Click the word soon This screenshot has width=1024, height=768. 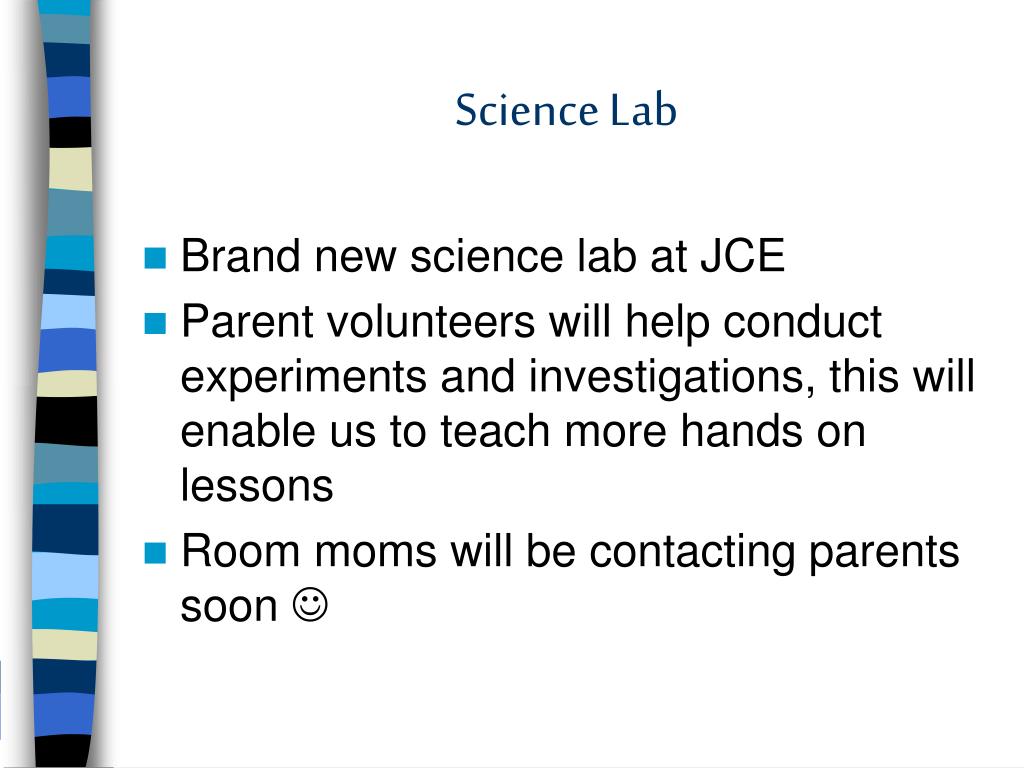point(229,607)
